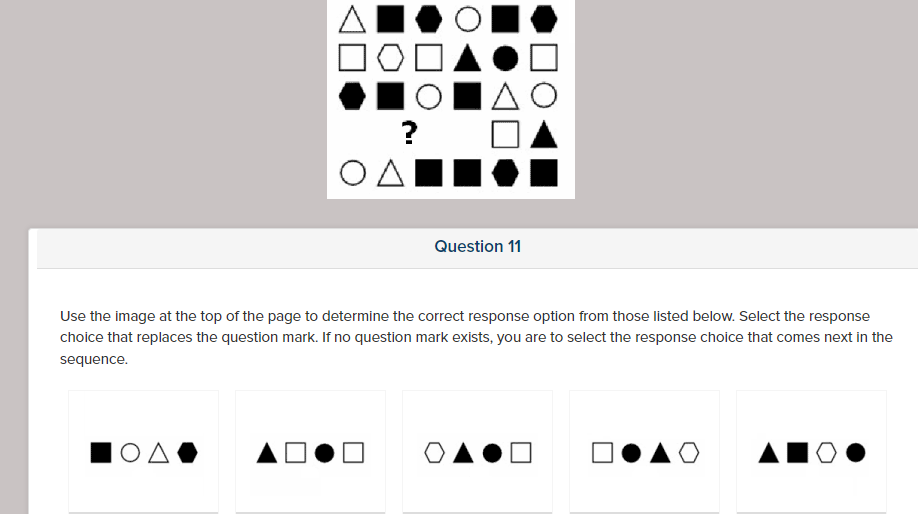The image size is (918, 514).
Task: Choose the answer containing two white squares
Action: tap(310, 452)
